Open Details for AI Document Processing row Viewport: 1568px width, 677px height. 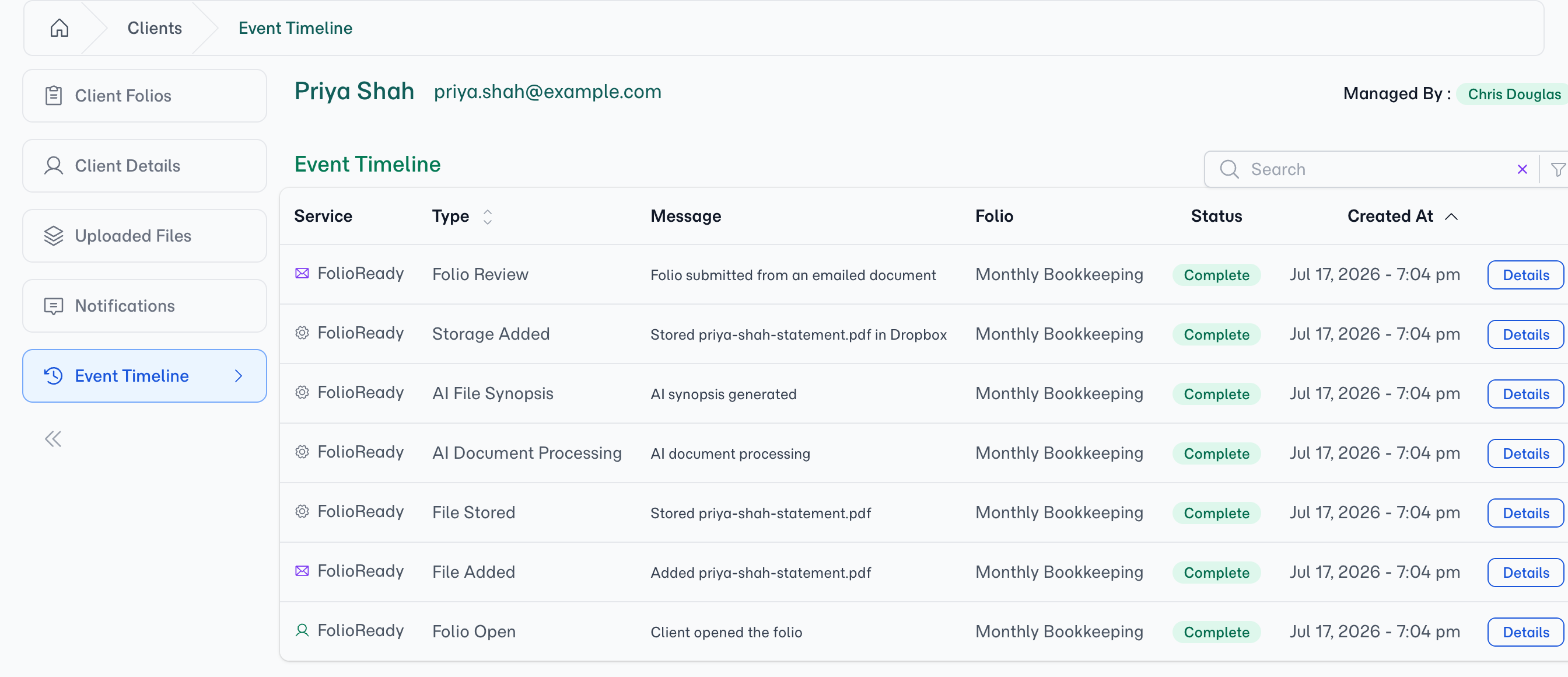coord(1525,453)
